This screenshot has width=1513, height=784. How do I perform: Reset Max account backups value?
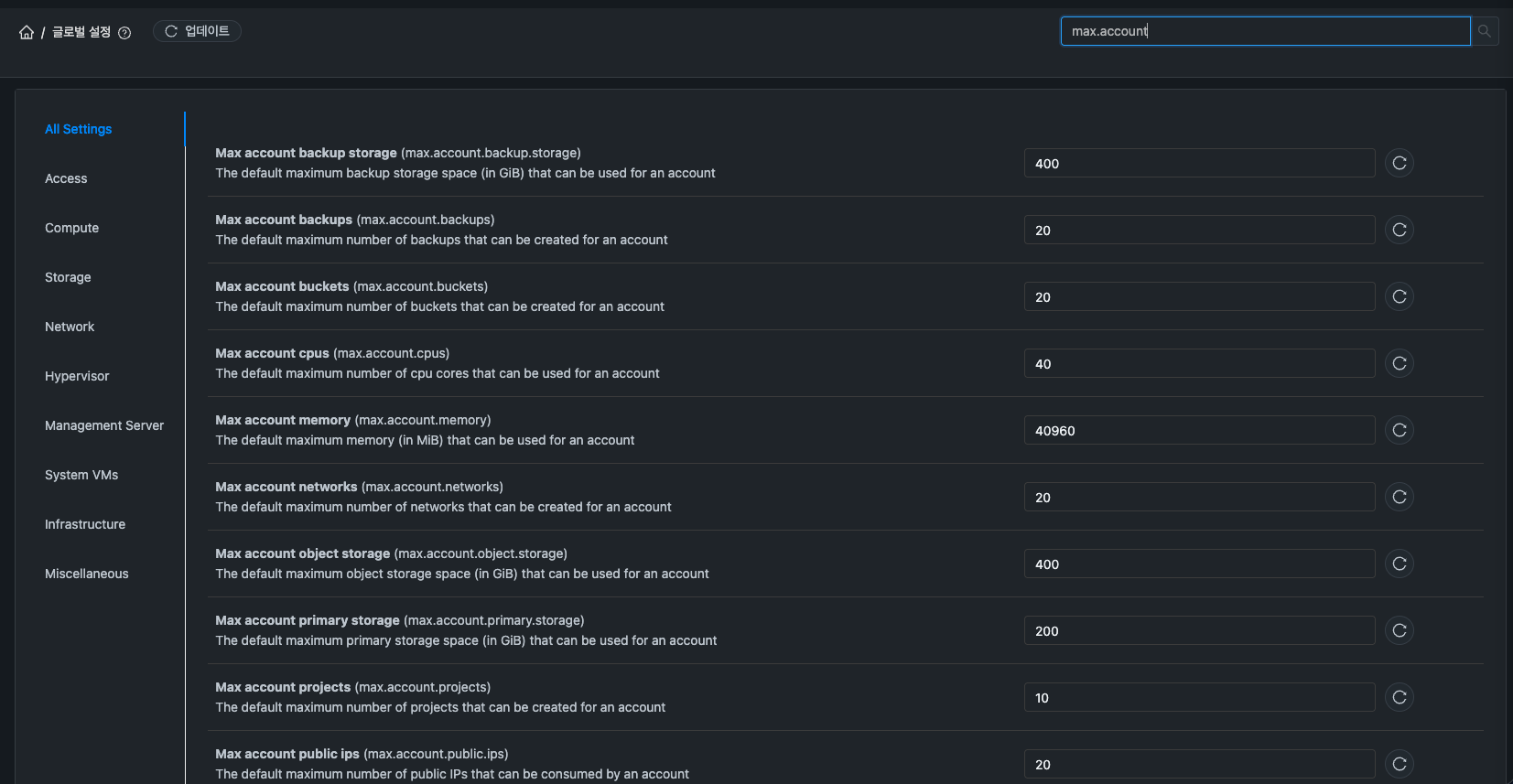(x=1400, y=230)
